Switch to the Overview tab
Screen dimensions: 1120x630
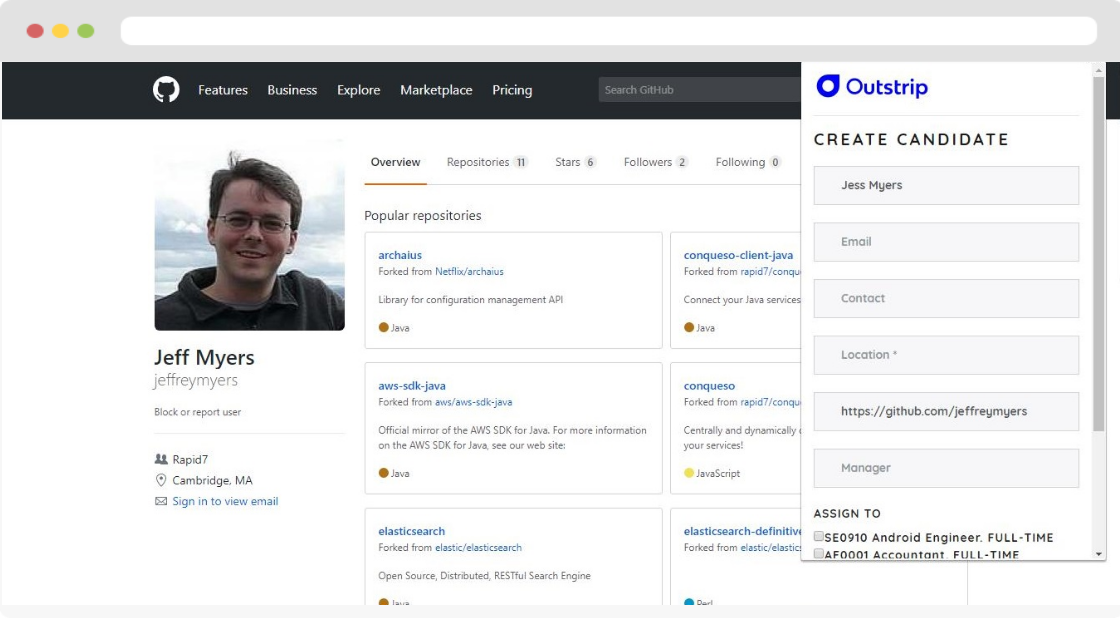(x=395, y=162)
